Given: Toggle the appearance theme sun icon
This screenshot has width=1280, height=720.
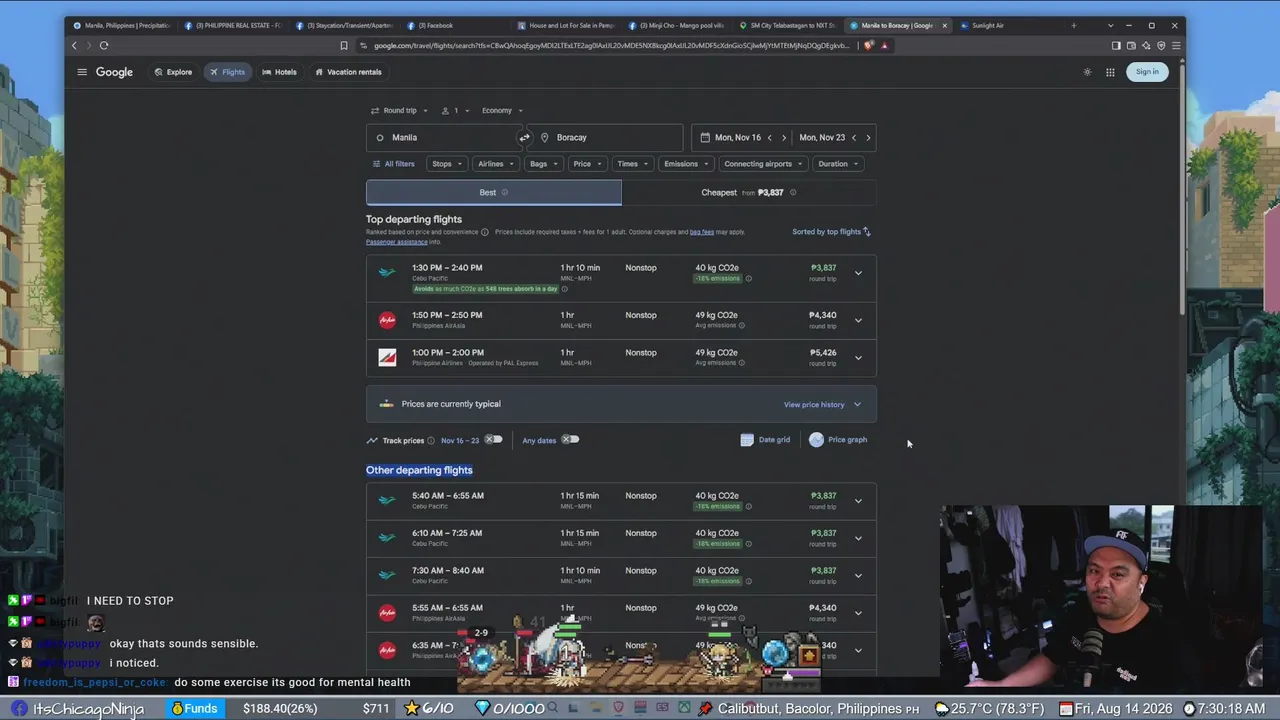Looking at the screenshot, I should tap(1087, 72).
